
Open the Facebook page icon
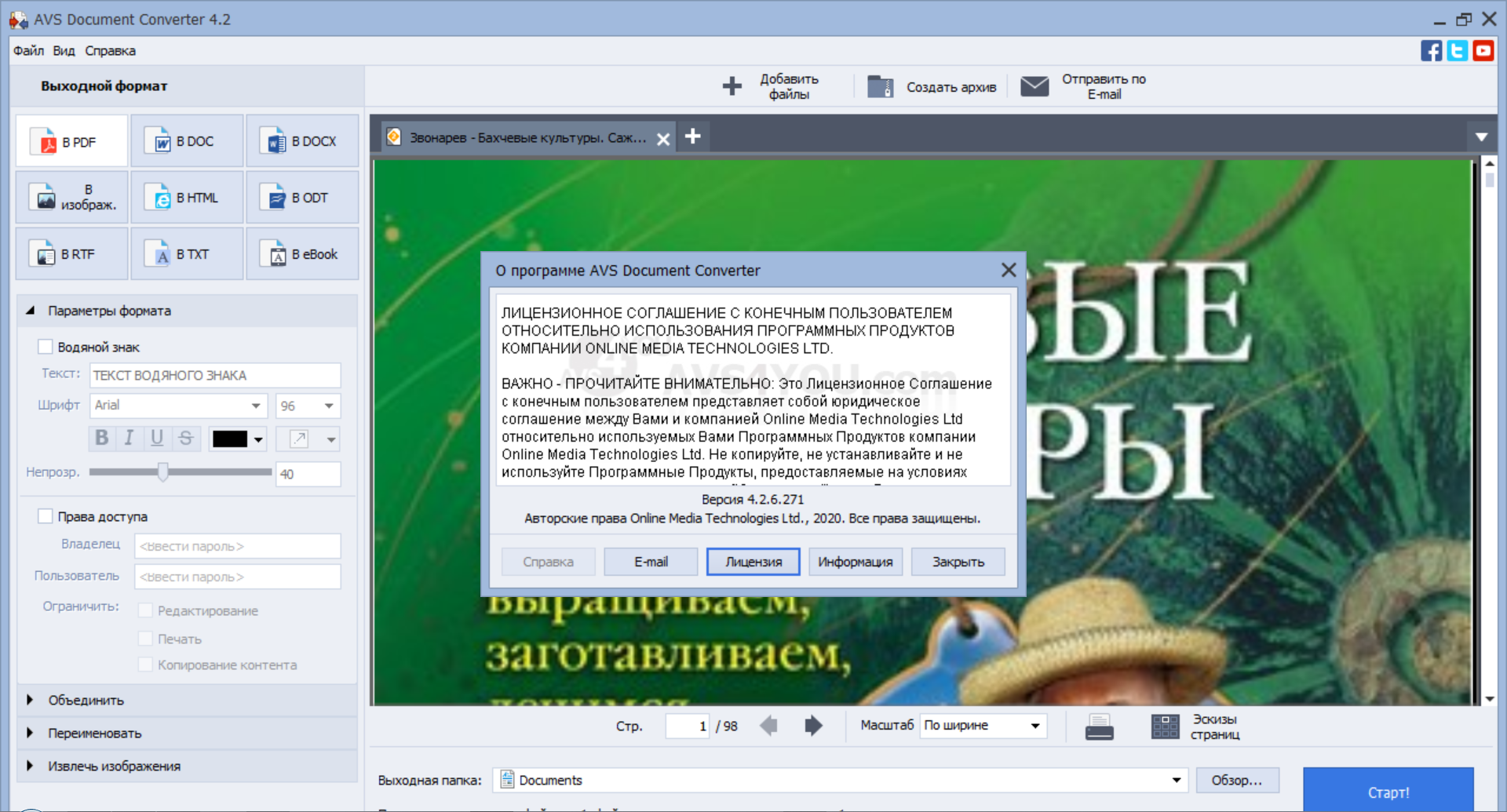coord(1431,51)
